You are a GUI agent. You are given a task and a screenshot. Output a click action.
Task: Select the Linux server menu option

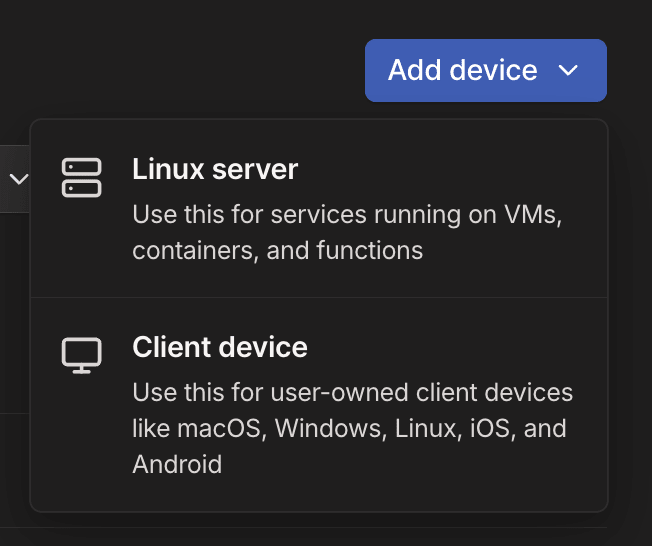click(x=319, y=209)
